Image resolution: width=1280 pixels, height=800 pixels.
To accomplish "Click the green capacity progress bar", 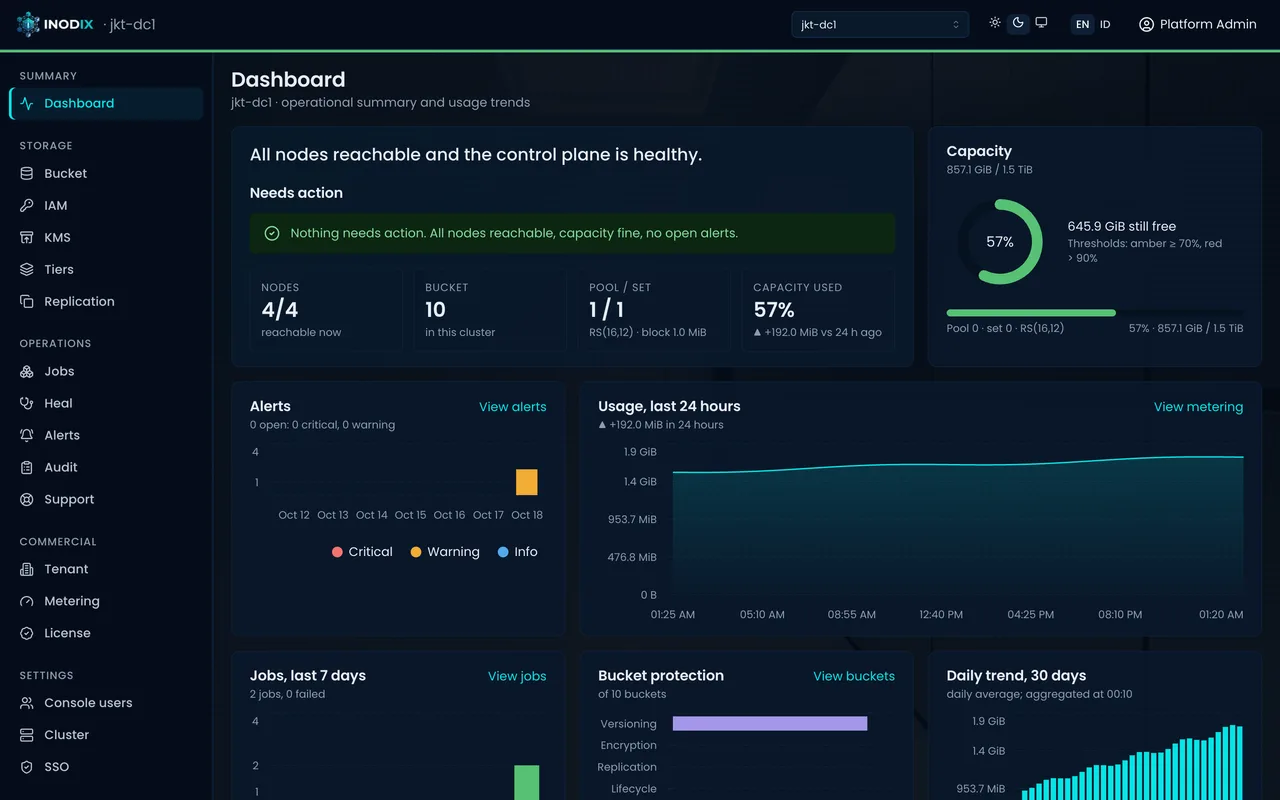I will point(1031,313).
